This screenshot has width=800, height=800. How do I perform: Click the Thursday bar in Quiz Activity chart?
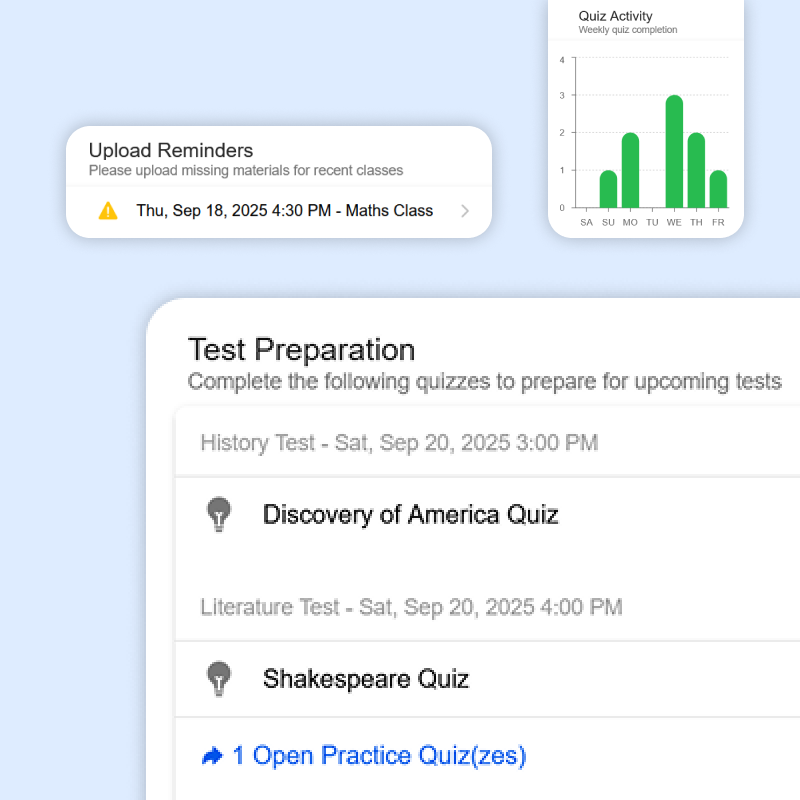pos(696,170)
